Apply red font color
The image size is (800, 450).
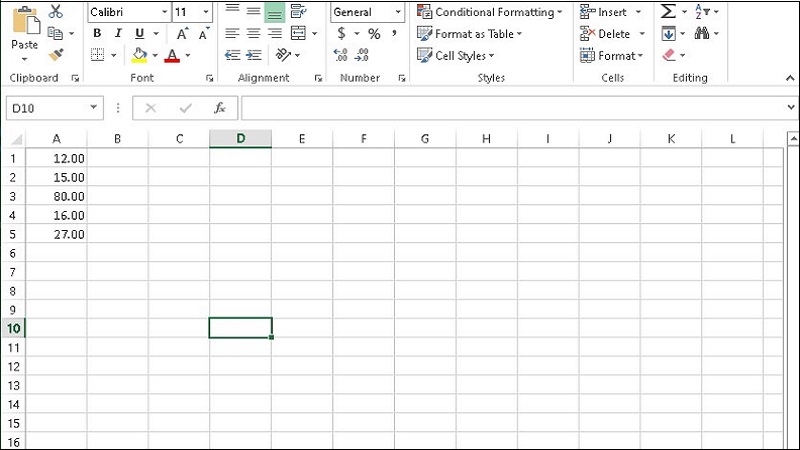(x=172, y=56)
